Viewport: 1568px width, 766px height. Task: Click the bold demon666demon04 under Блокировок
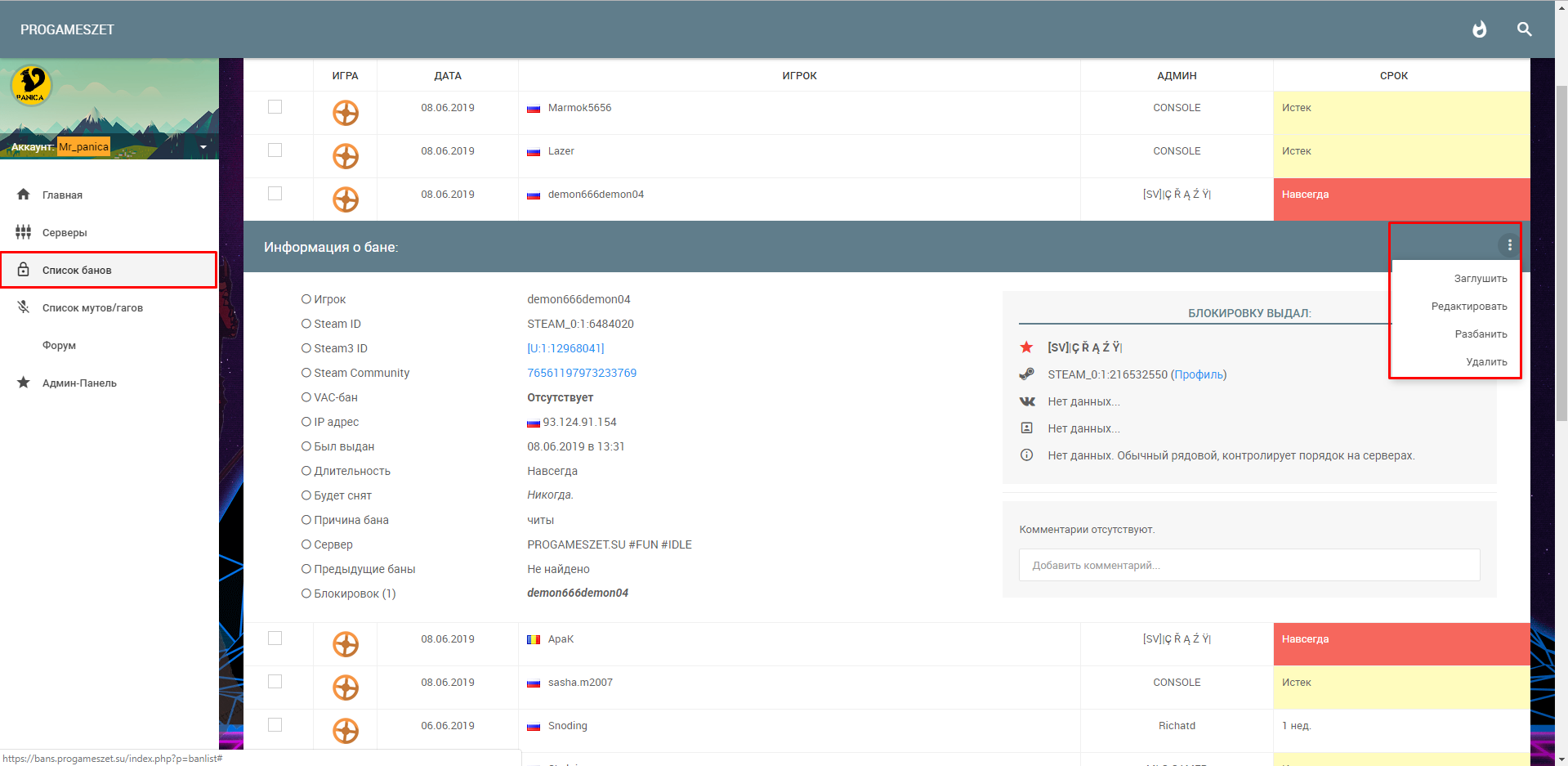pyautogui.click(x=578, y=593)
